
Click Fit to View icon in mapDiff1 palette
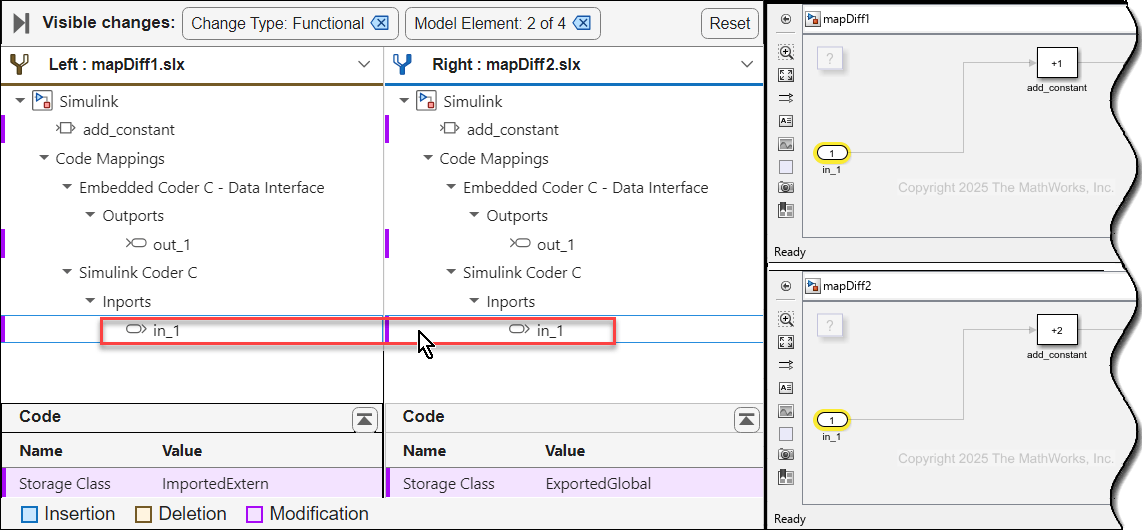tap(786, 76)
